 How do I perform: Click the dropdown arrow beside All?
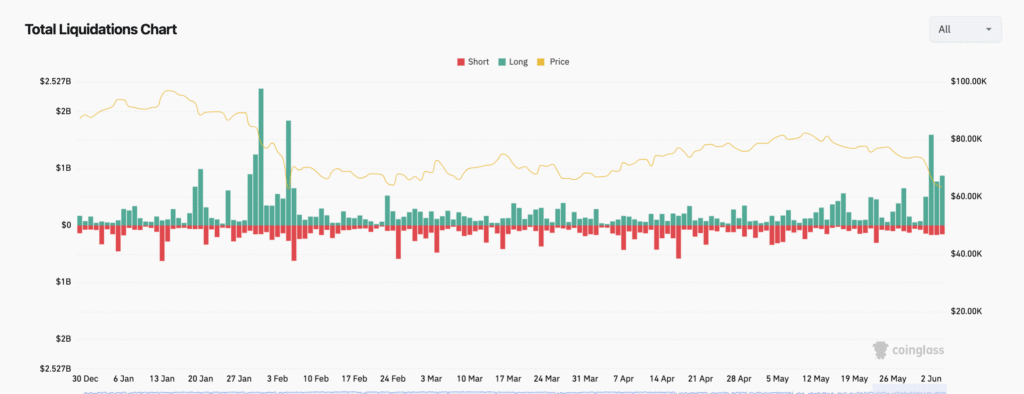[988, 29]
